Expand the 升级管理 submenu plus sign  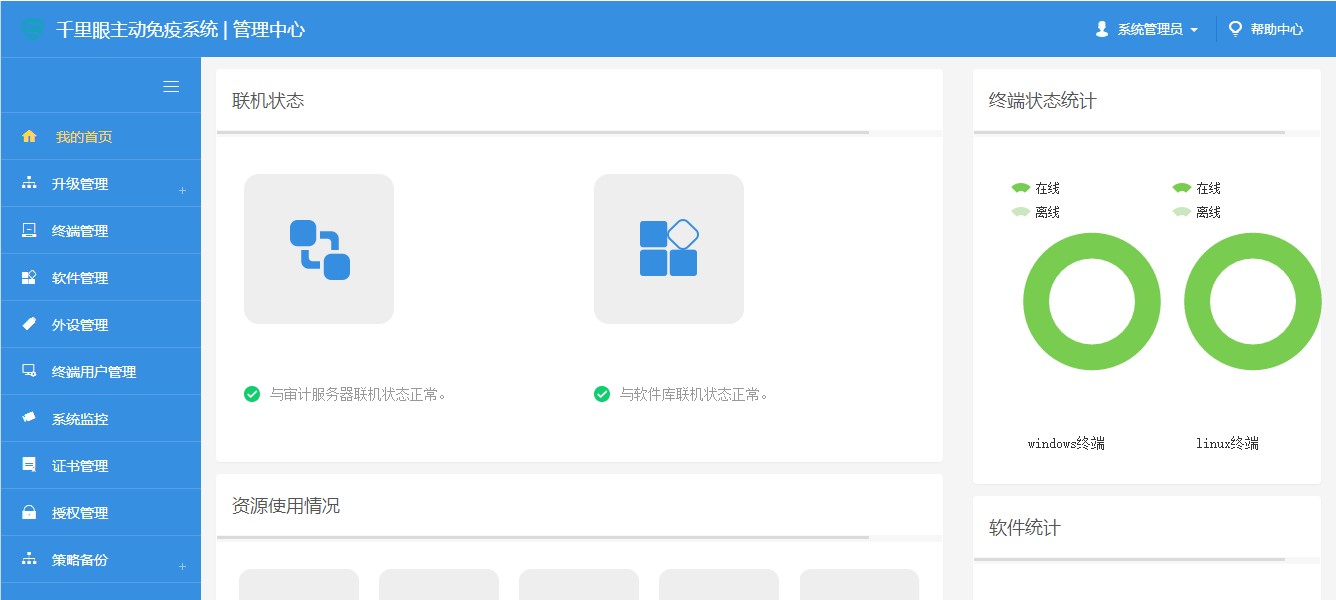[182, 190]
